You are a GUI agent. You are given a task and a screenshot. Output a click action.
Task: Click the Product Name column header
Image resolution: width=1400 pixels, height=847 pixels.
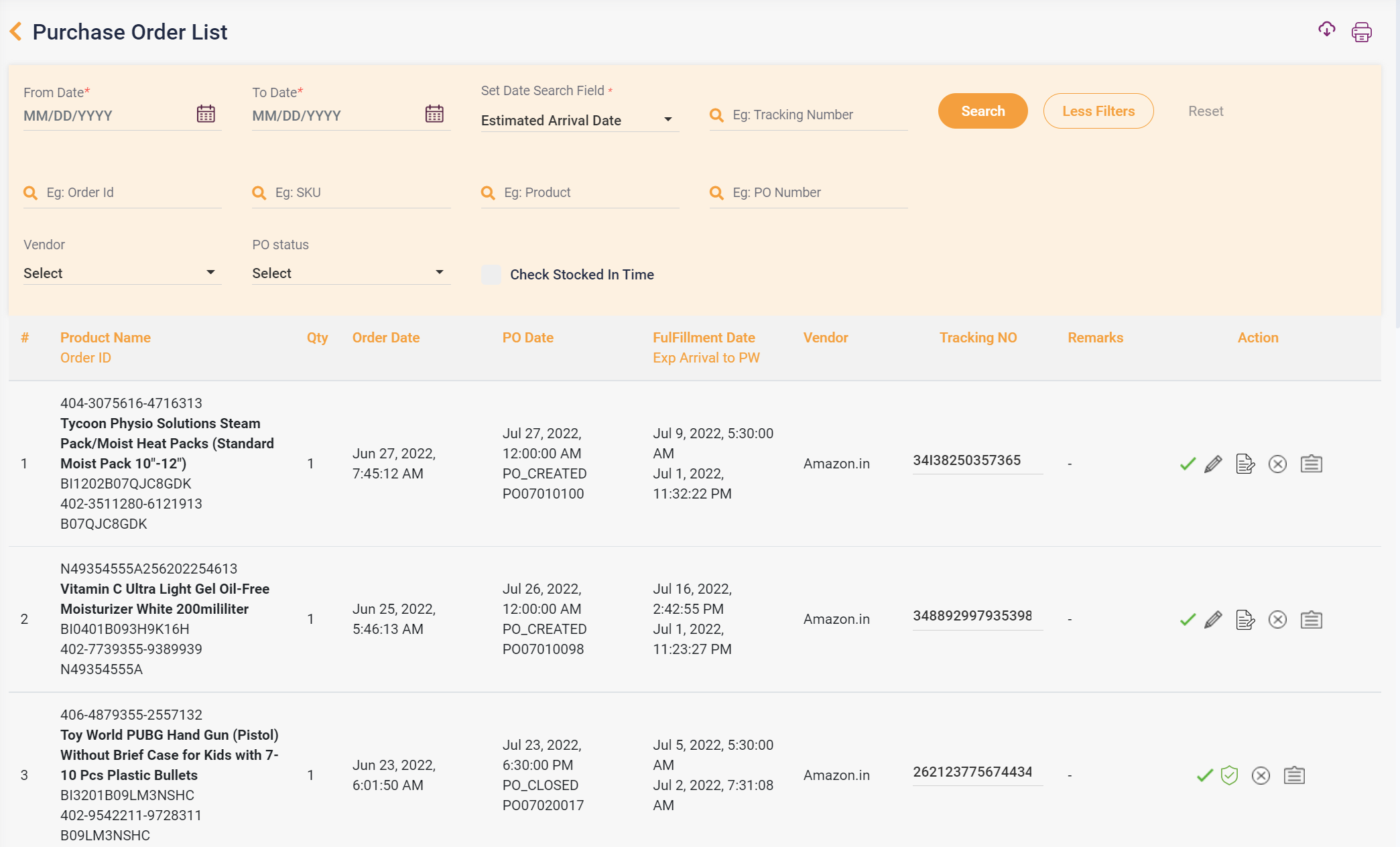(x=105, y=338)
